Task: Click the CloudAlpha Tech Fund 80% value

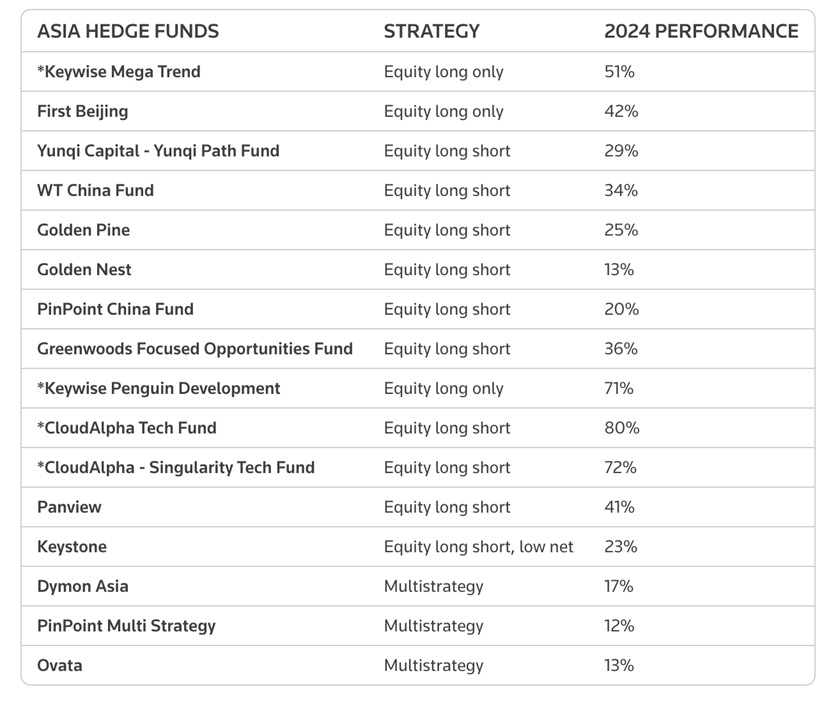Action: click(x=621, y=428)
